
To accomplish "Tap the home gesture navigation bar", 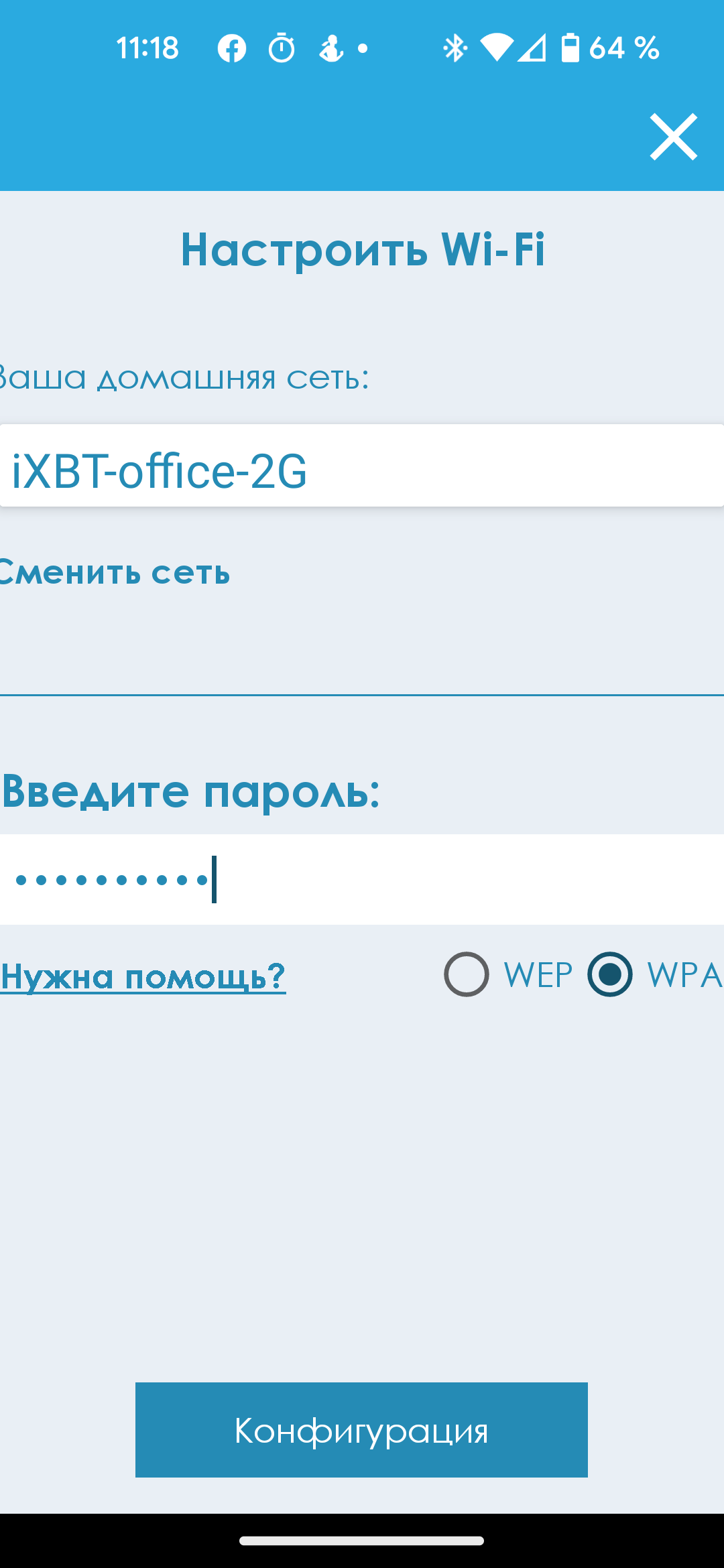I will coord(362,1541).
